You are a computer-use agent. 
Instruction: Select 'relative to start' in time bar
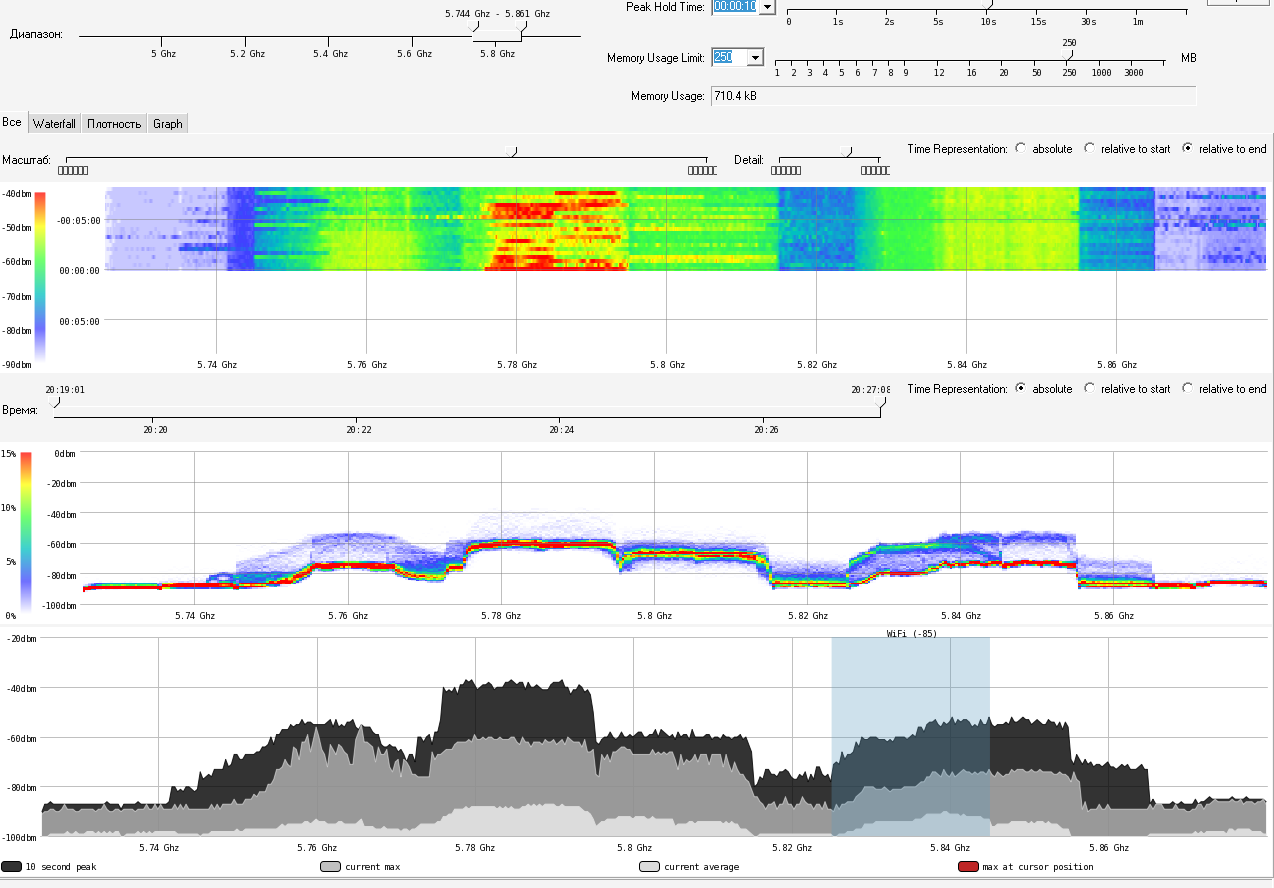tap(1089, 388)
